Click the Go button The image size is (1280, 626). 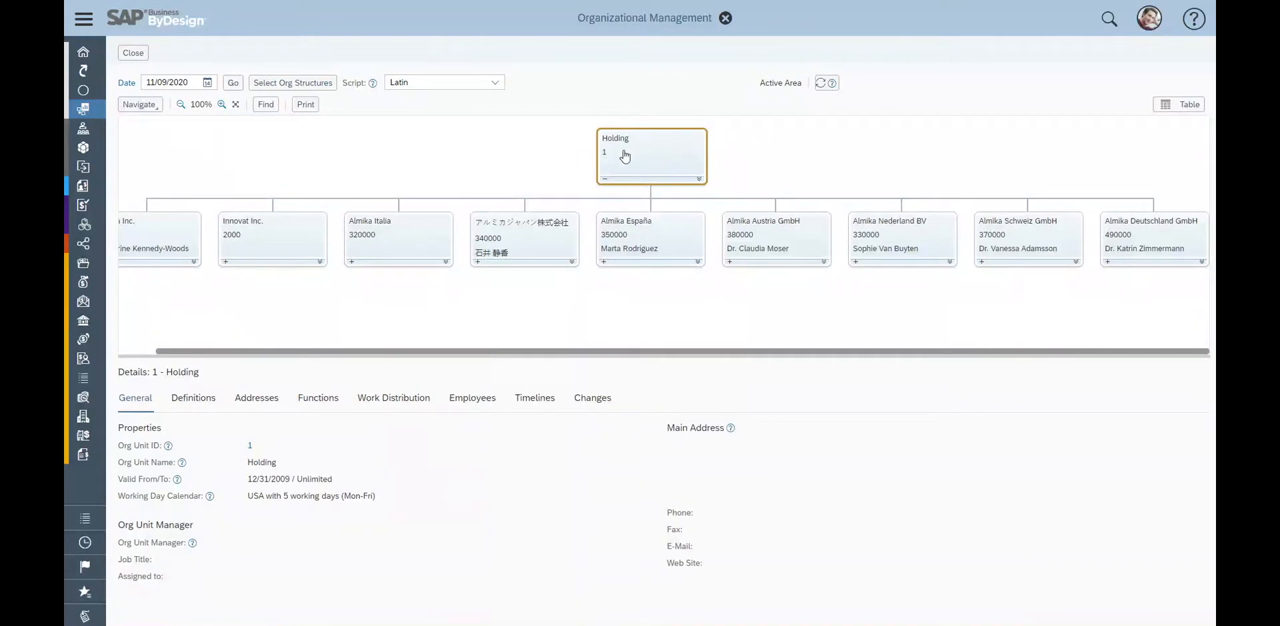pyautogui.click(x=233, y=83)
